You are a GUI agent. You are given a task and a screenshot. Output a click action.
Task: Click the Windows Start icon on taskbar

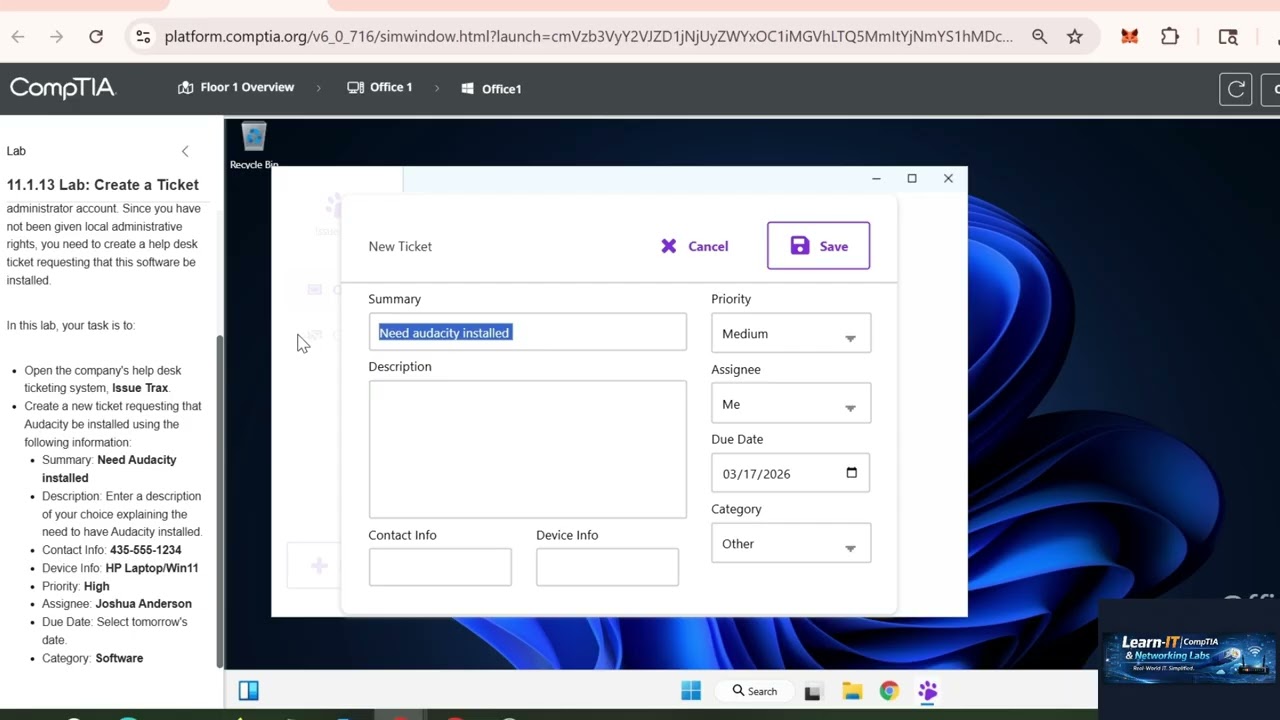(x=691, y=691)
